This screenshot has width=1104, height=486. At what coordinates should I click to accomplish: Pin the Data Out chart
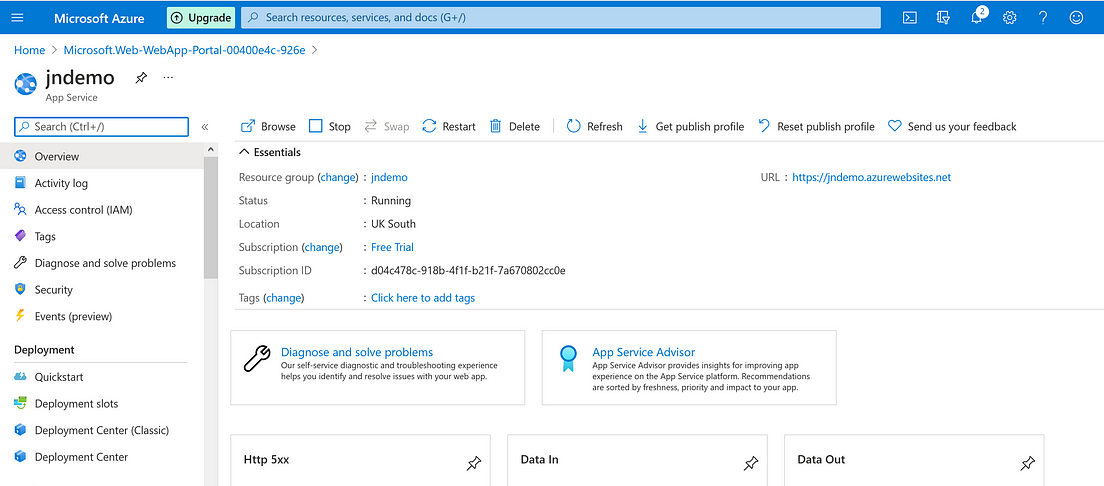coord(1027,463)
